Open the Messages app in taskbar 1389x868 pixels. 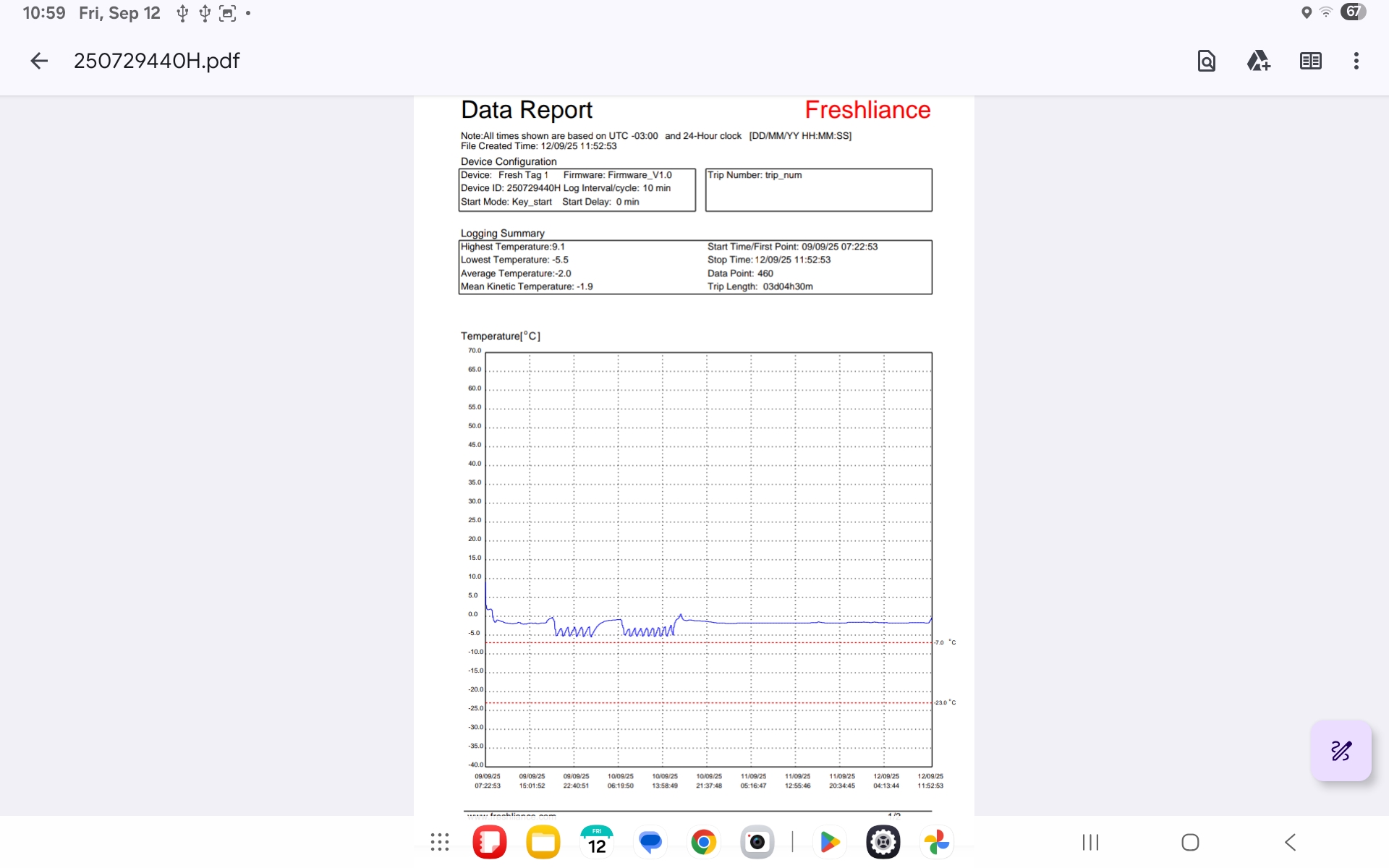tap(650, 842)
